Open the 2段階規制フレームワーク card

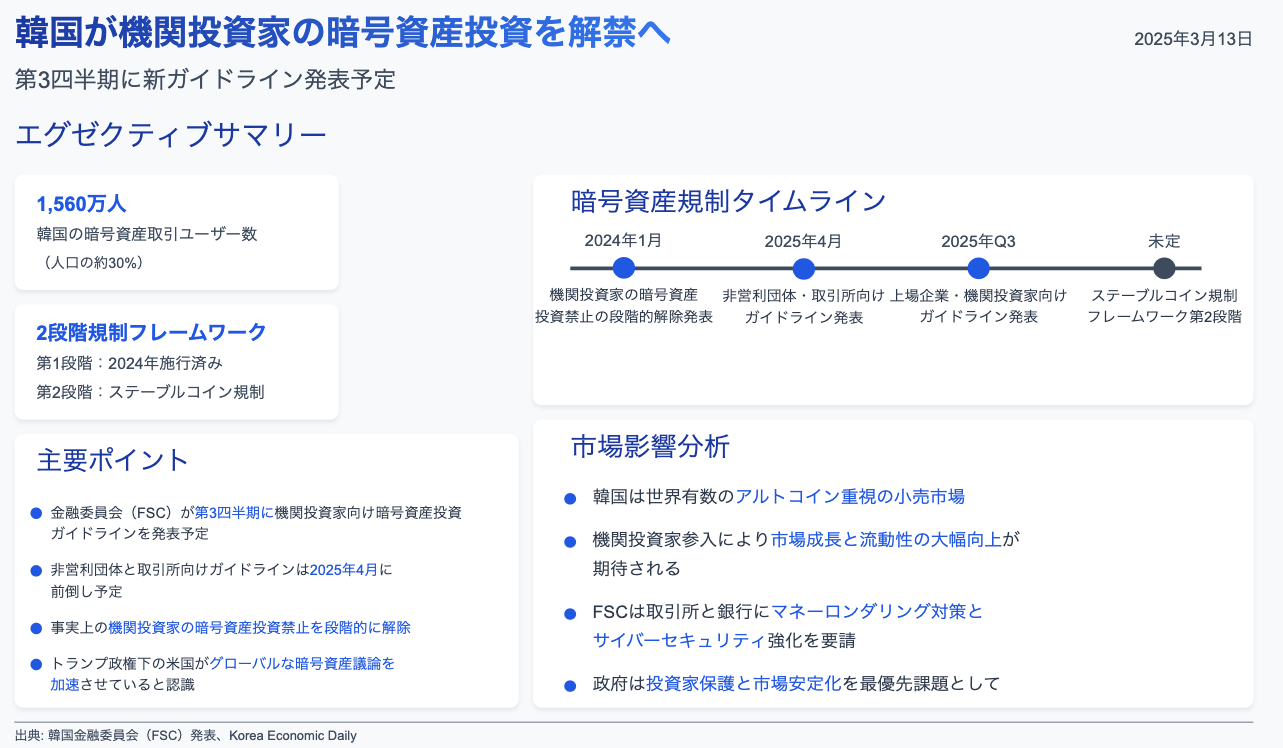pyautogui.click(x=177, y=361)
